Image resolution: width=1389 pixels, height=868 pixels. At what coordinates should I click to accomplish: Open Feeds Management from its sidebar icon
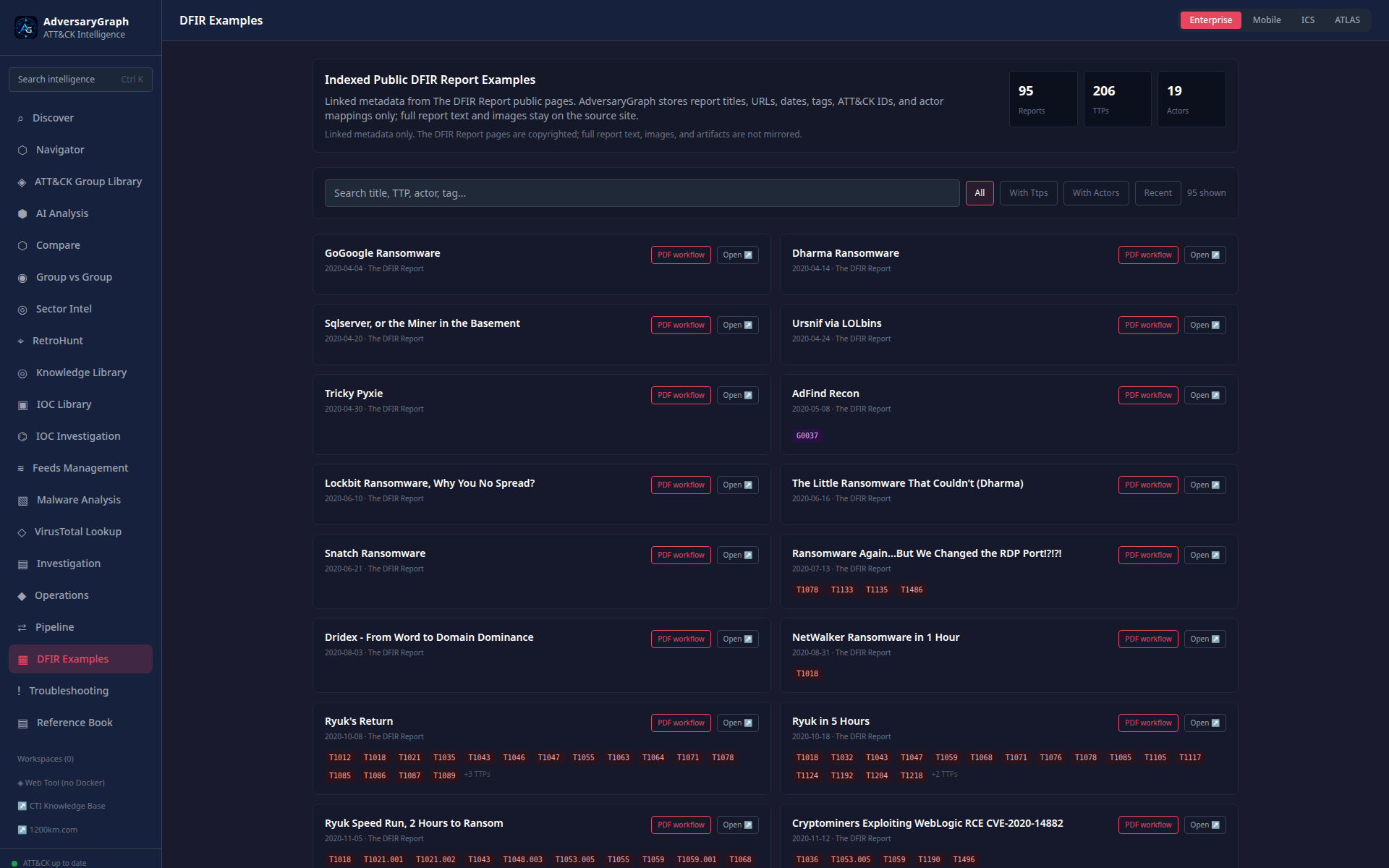pos(20,469)
